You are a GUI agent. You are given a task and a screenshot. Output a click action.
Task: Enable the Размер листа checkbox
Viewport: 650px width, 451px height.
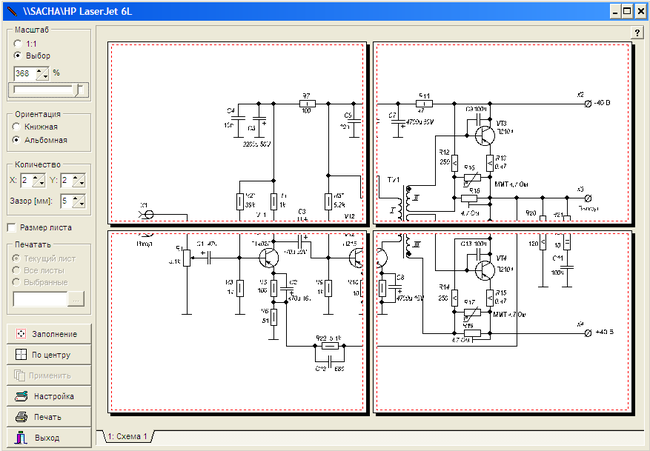point(12,227)
